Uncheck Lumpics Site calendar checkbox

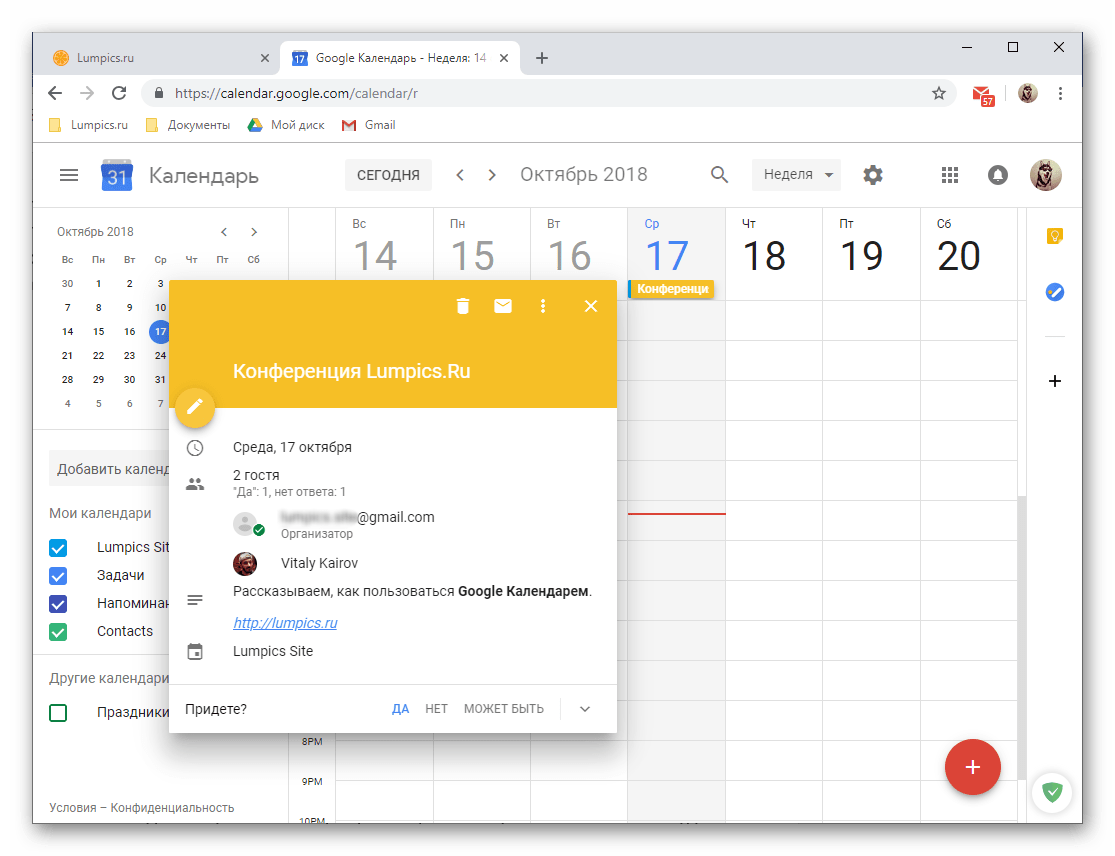click(x=58, y=547)
